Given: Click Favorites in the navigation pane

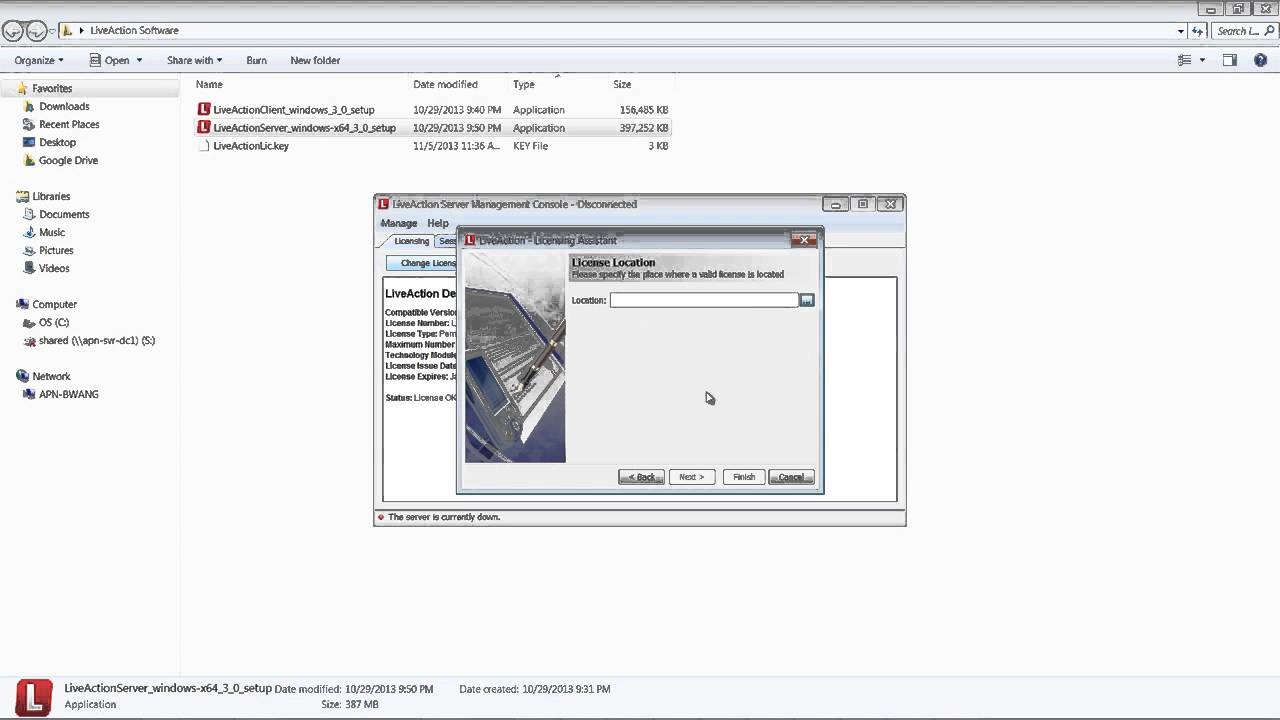Looking at the screenshot, I should 52,88.
